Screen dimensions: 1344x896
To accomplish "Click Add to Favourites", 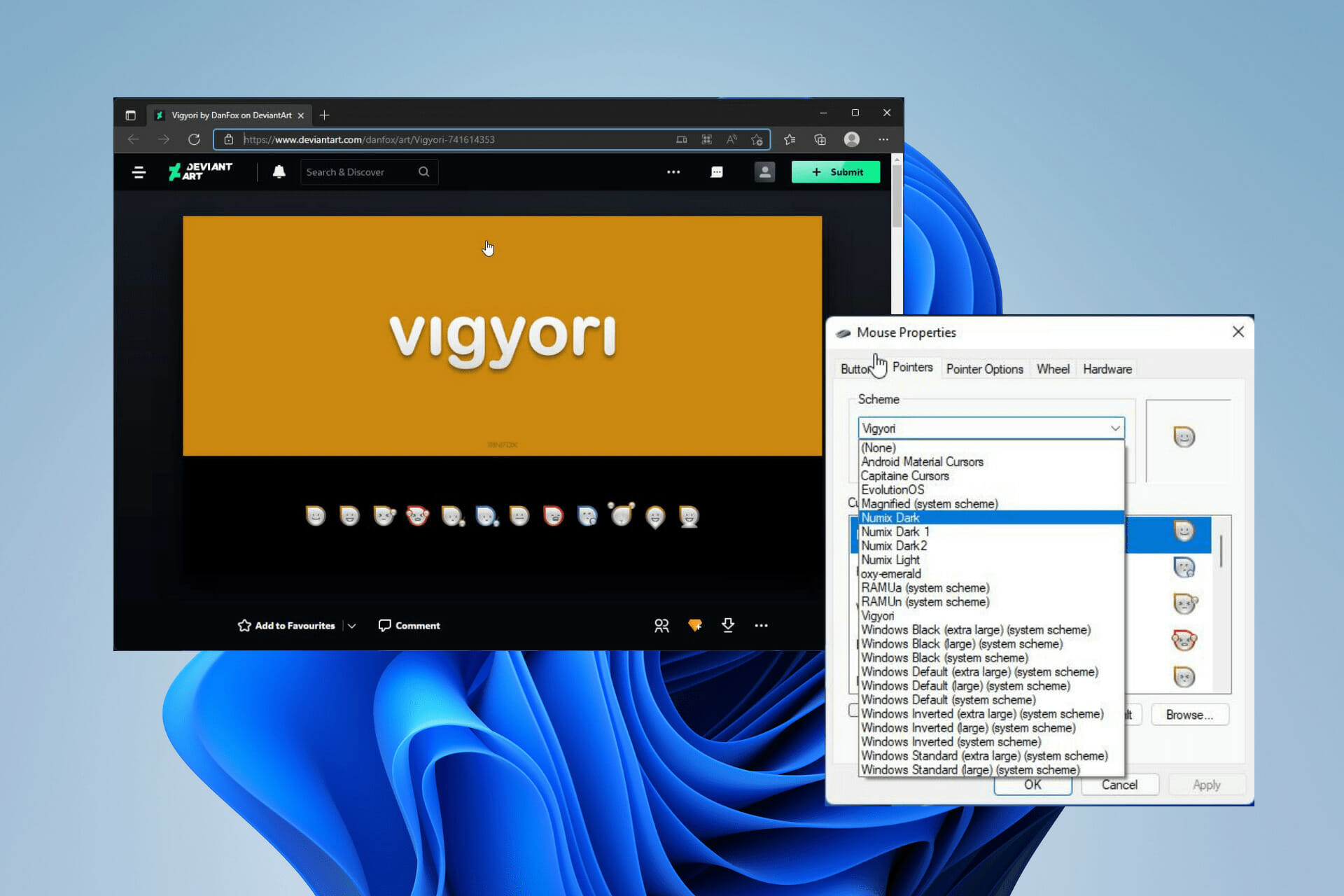I will (x=286, y=626).
